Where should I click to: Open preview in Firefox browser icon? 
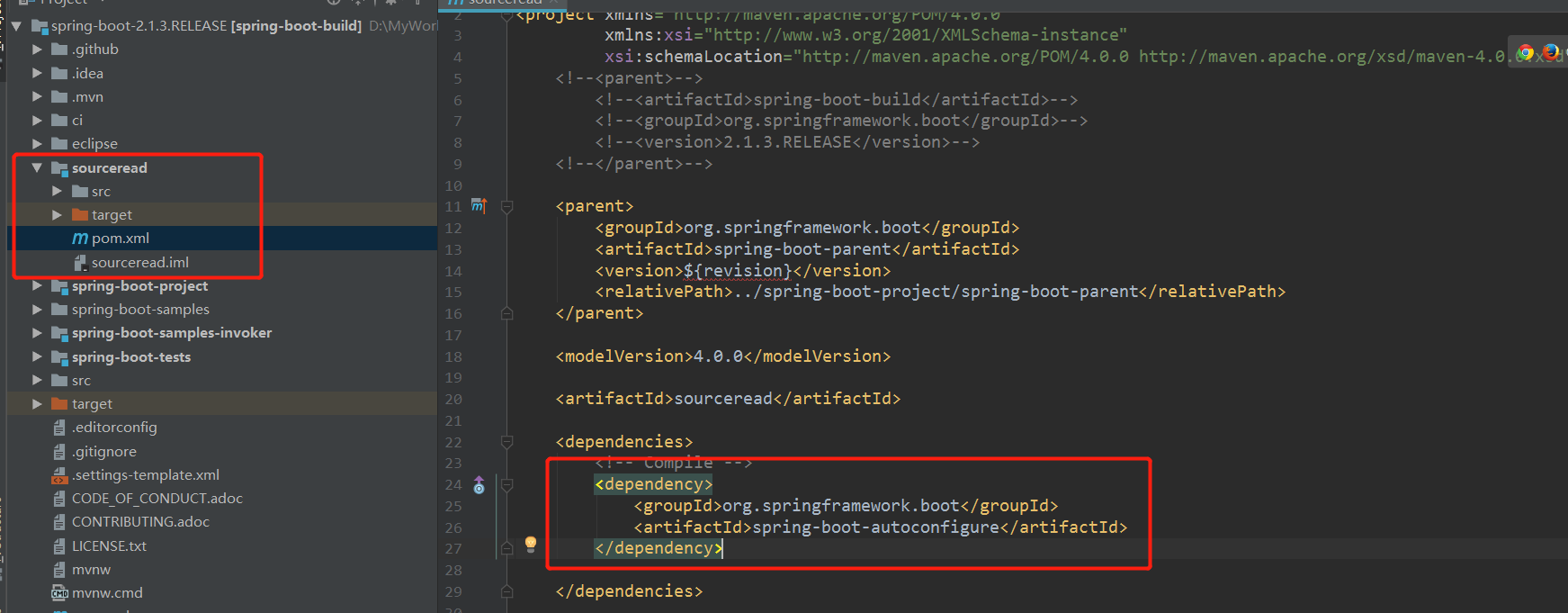pyautogui.click(x=1551, y=53)
